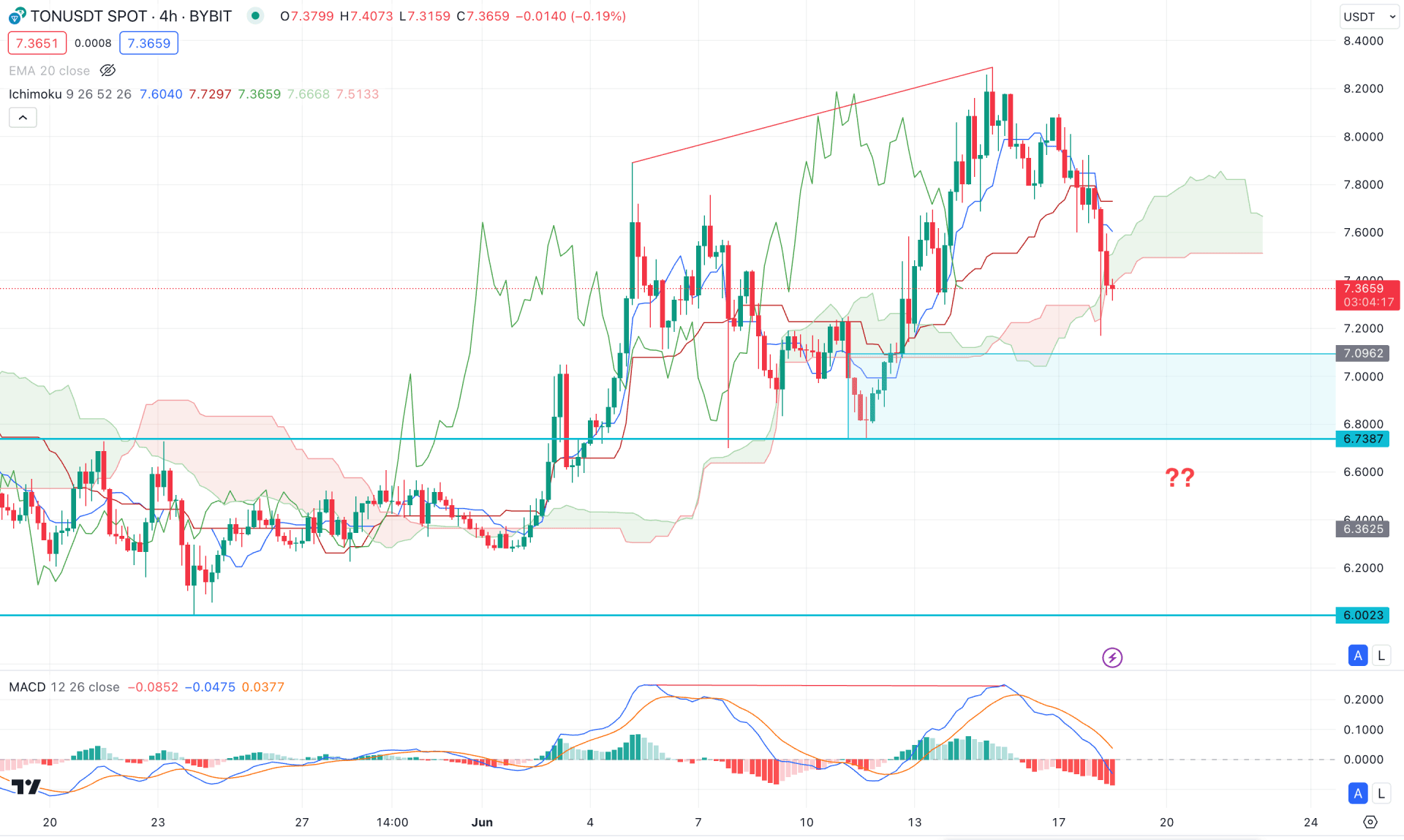Click the blue buy price 7.3659
This screenshot has height=840, width=1404.
click(x=149, y=43)
